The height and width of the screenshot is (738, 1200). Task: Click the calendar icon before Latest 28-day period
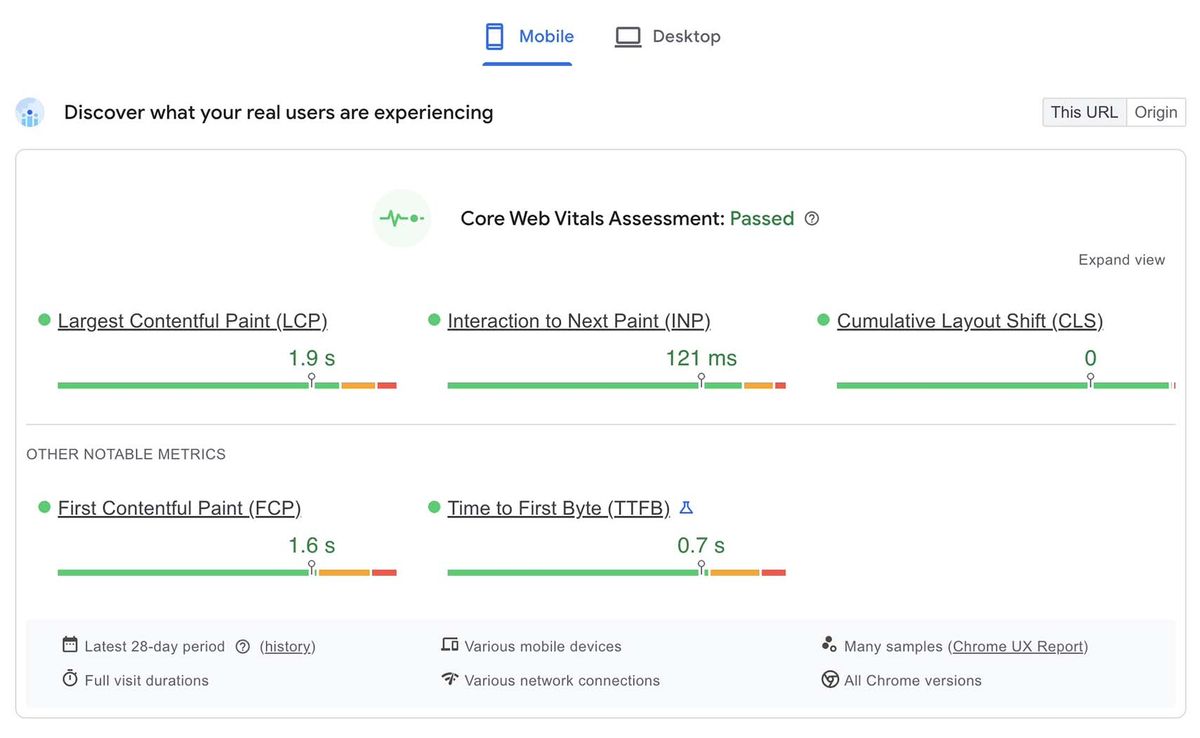pos(68,646)
